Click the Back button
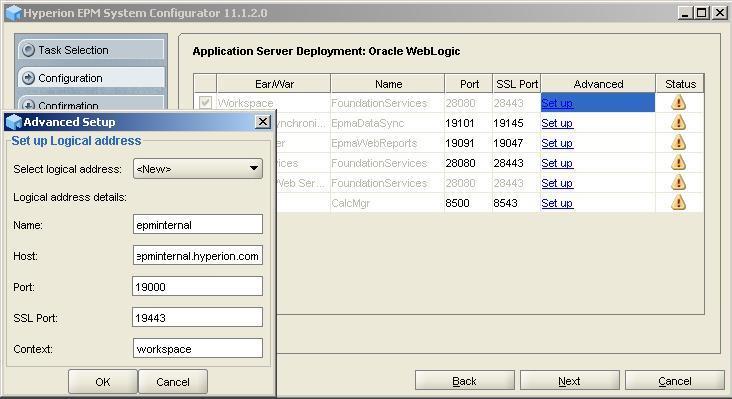 click(465, 381)
